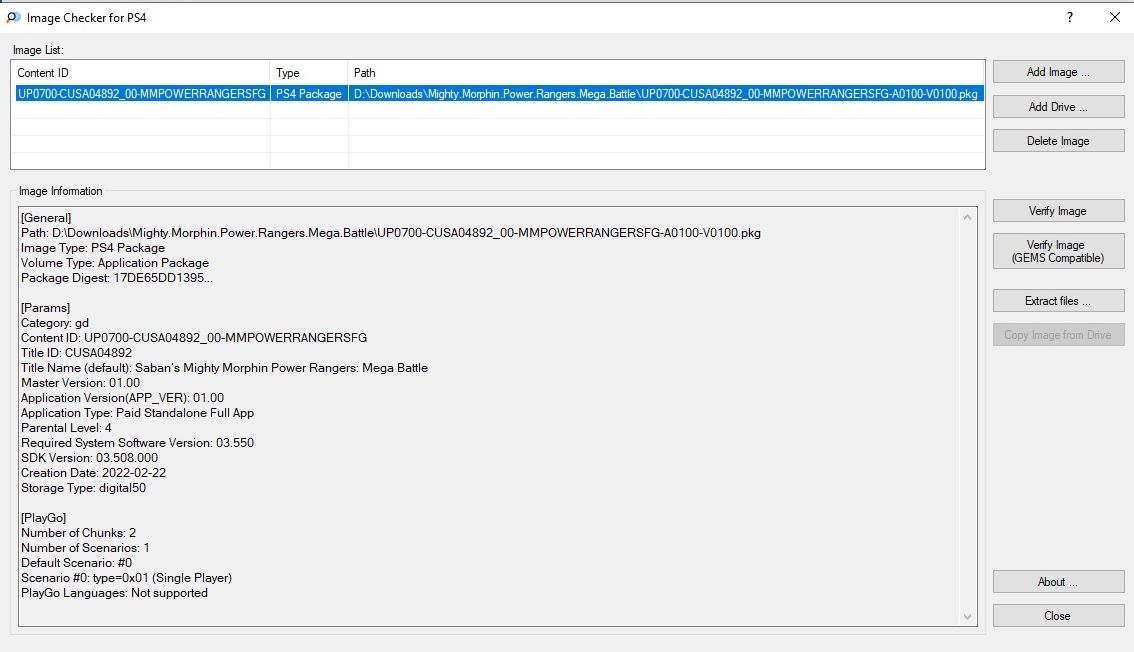Click the Image Type: PS4 Package line
Screen dimensions: 1134x652
[x=93, y=248]
